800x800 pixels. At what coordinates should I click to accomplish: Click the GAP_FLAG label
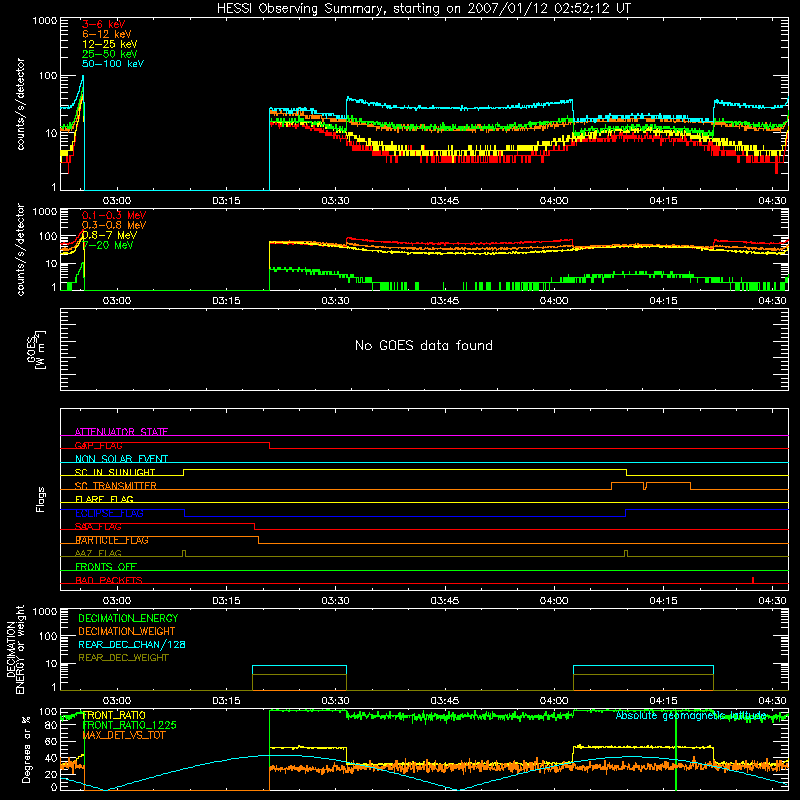click(98, 445)
